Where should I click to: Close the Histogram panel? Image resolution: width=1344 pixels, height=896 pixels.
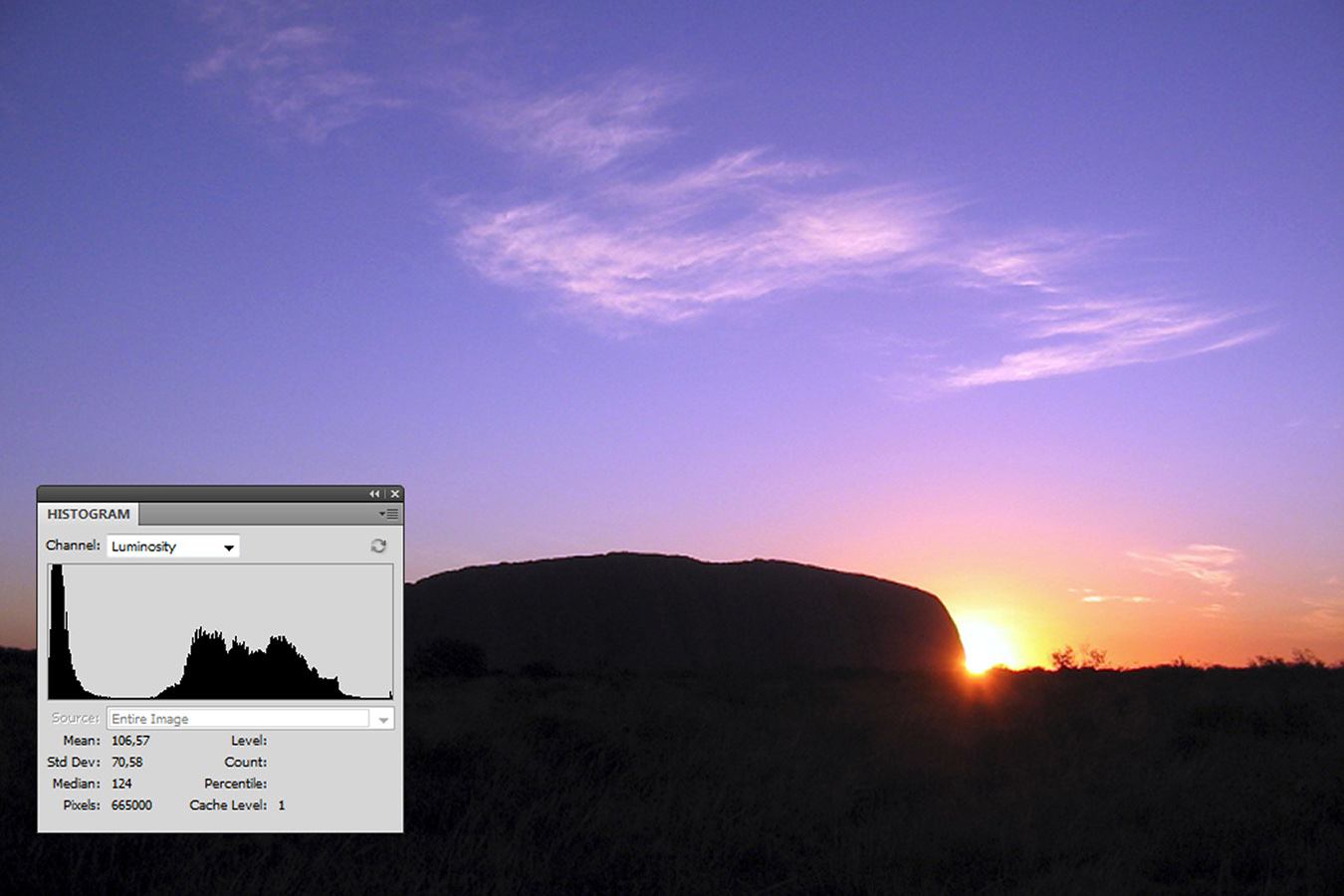pyautogui.click(x=395, y=494)
